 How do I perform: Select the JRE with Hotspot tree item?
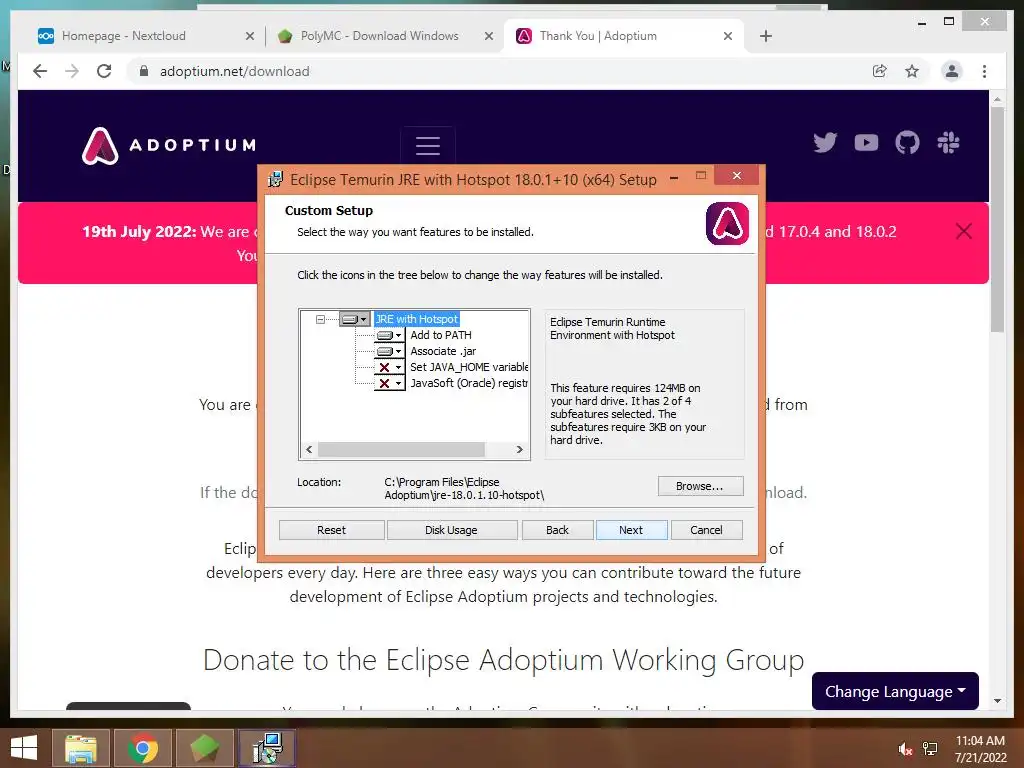coord(417,319)
